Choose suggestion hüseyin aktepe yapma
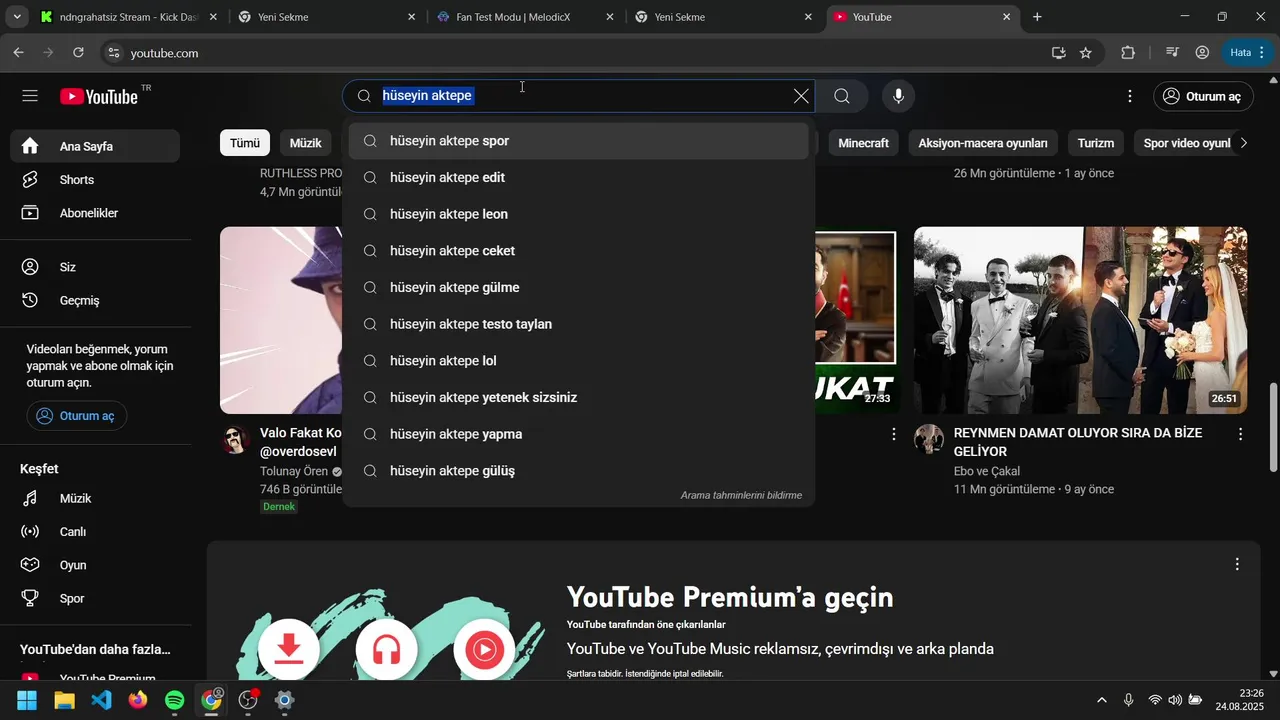 [x=578, y=434]
